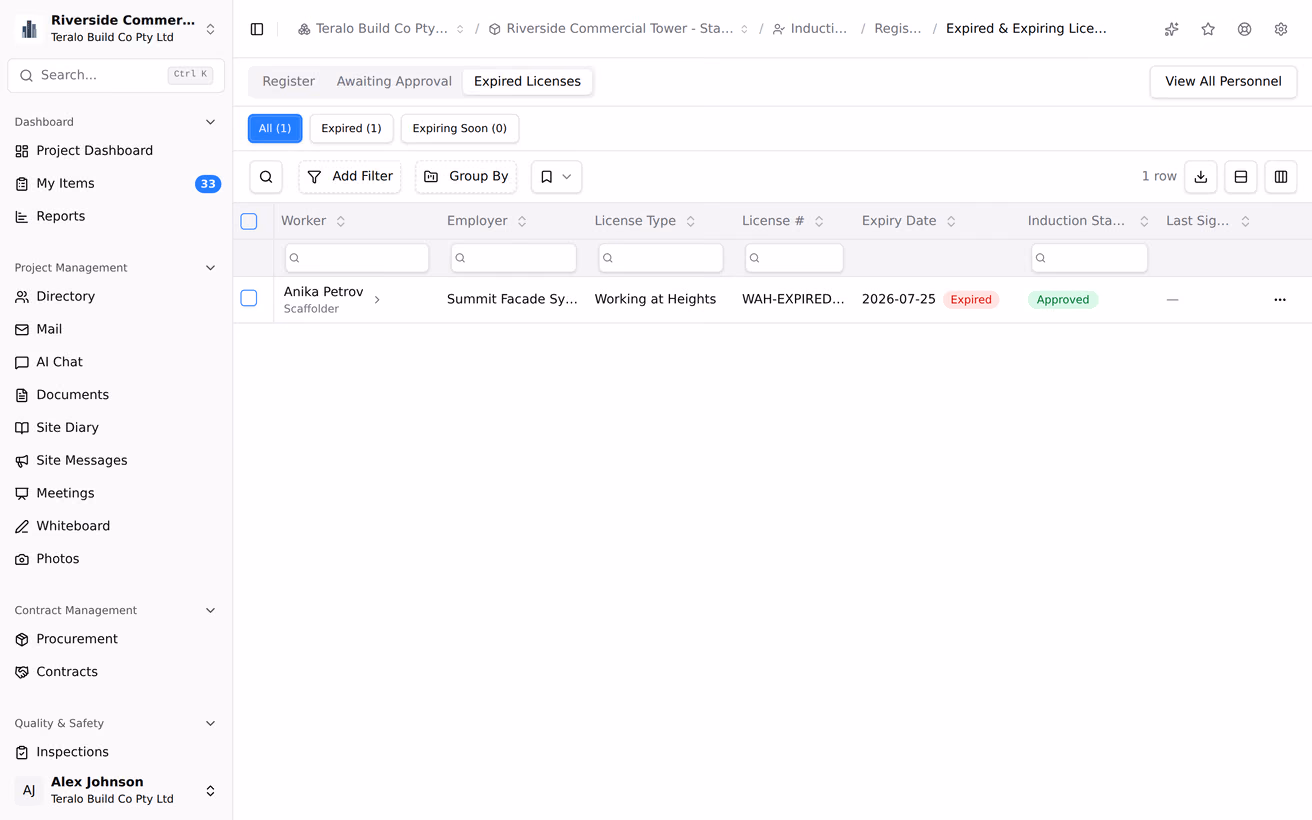Collapse the Project Management section
Image resolution: width=1312 pixels, height=820 pixels.
tap(210, 268)
